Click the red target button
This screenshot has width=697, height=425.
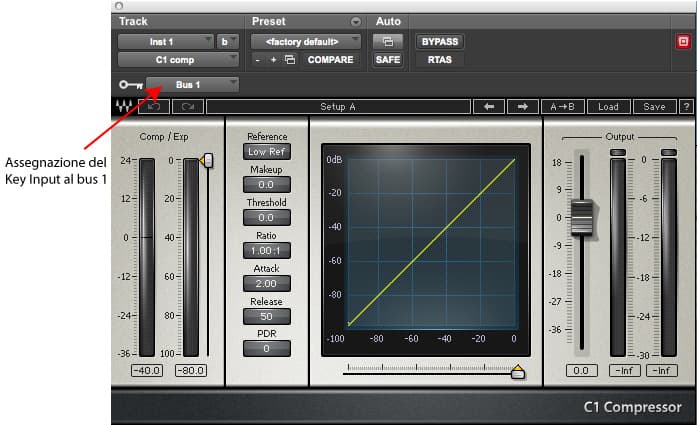click(x=683, y=42)
